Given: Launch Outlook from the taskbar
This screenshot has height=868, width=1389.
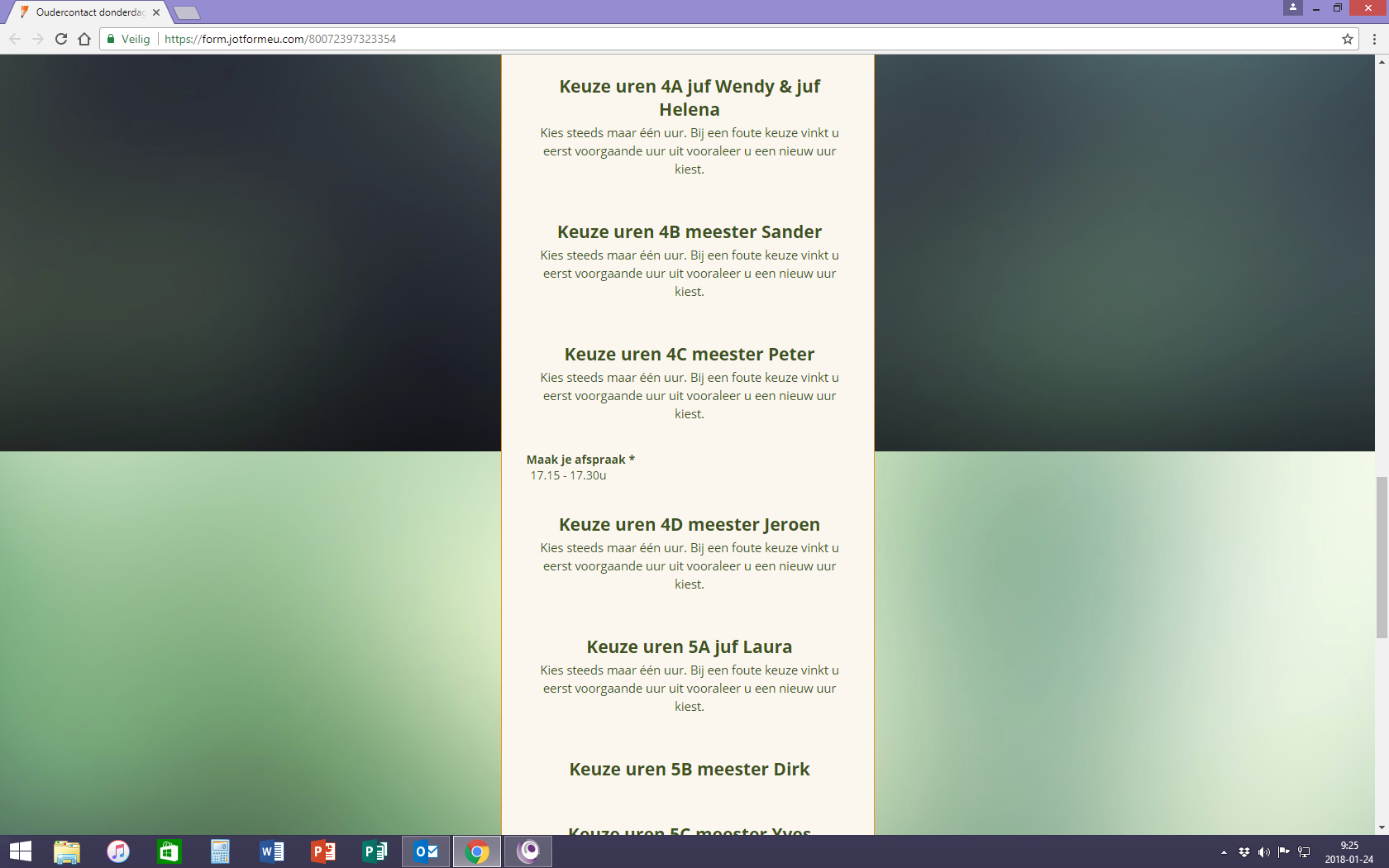Looking at the screenshot, I should click(426, 851).
